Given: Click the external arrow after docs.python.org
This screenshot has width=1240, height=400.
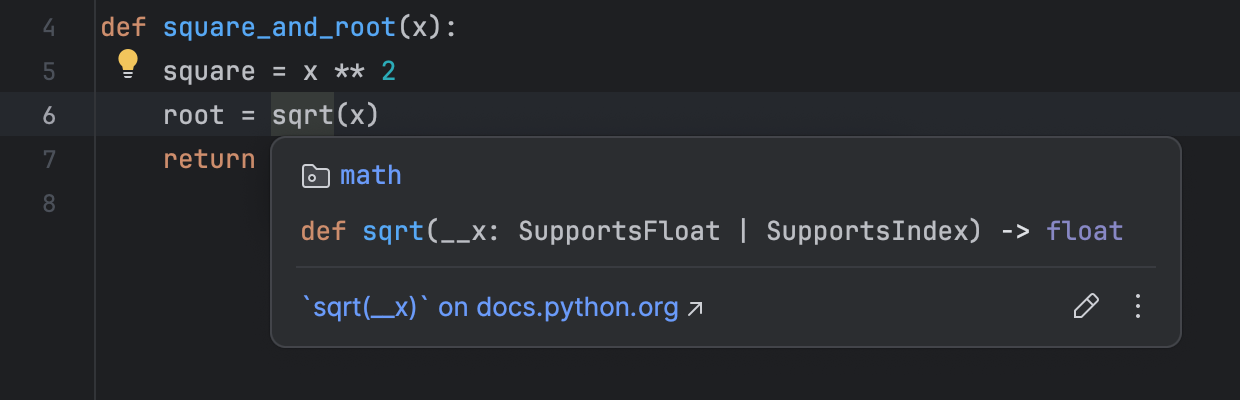Looking at the screenshot, I should click(695, 308).
